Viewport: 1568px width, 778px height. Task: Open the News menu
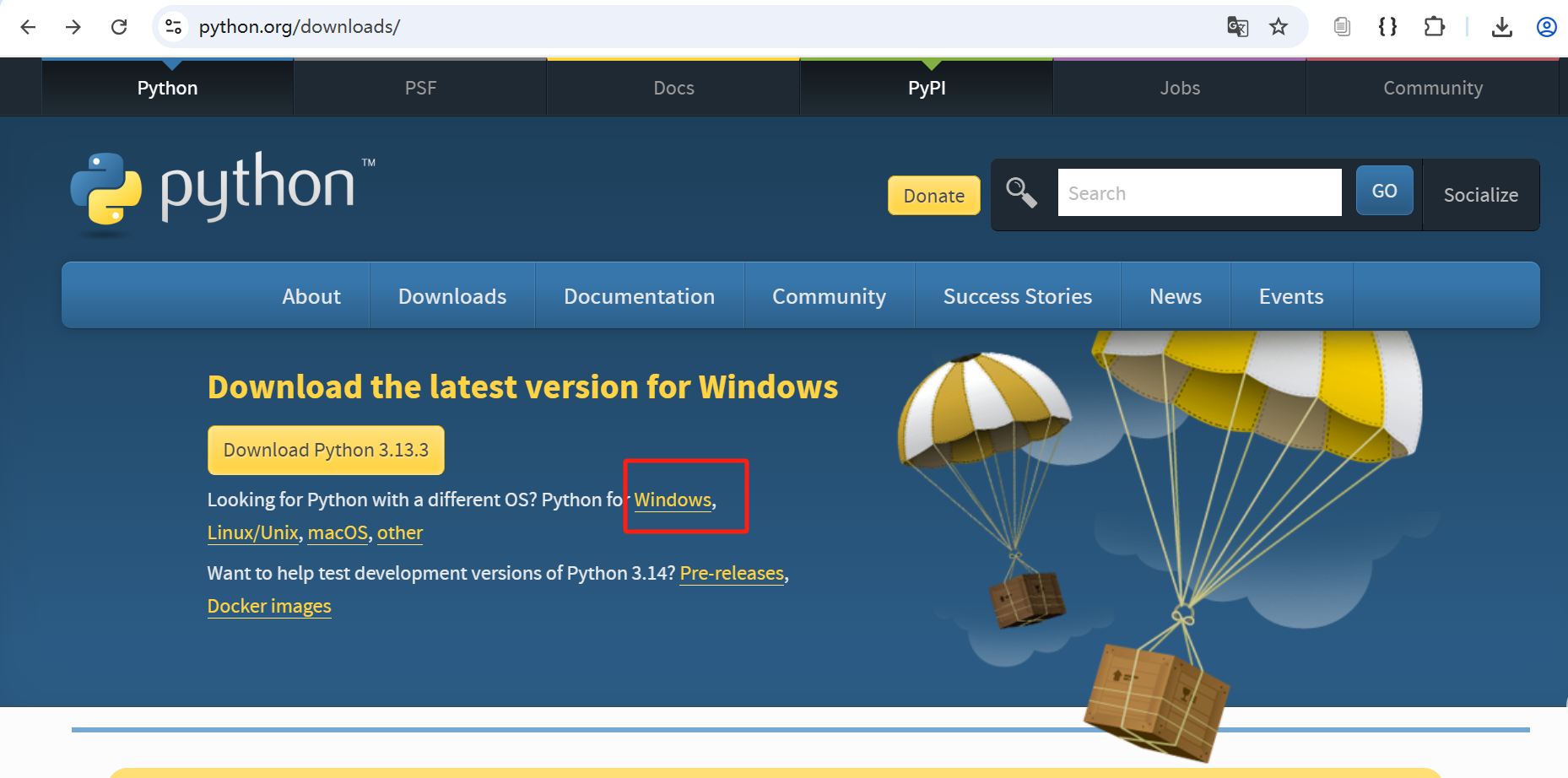tap(1176, 296)
